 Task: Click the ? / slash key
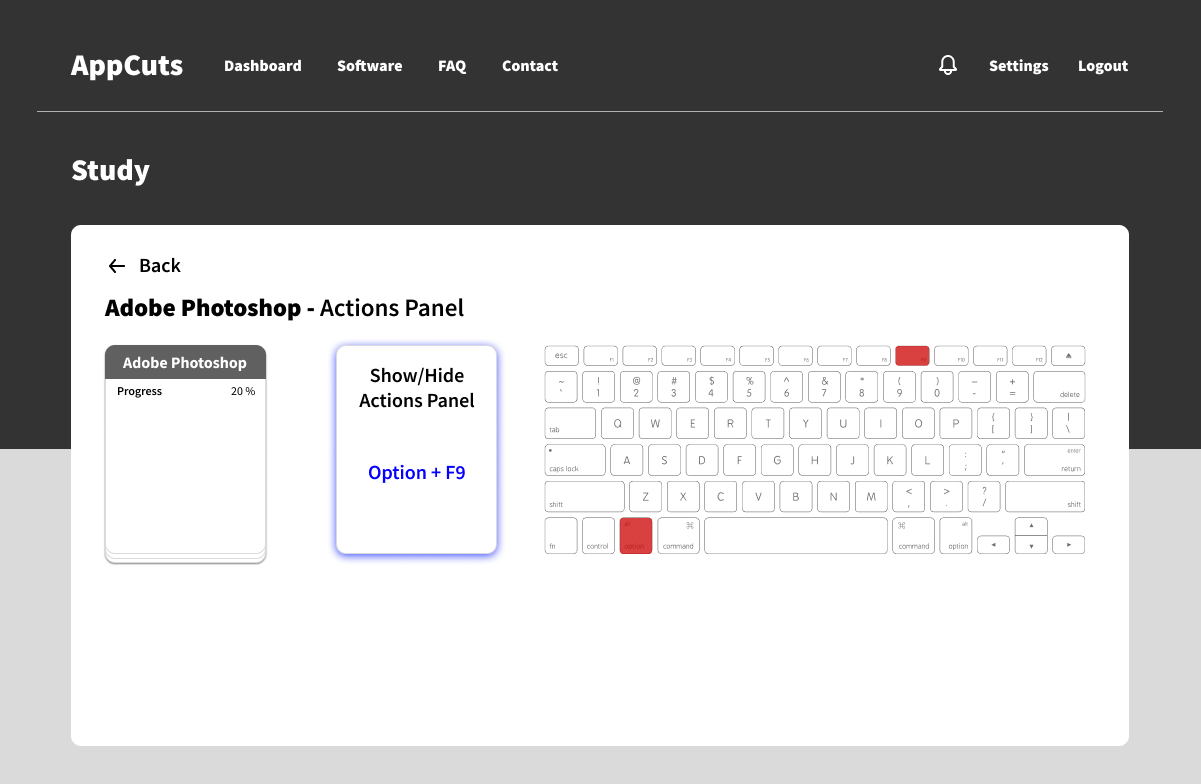(x=984, y=497)
